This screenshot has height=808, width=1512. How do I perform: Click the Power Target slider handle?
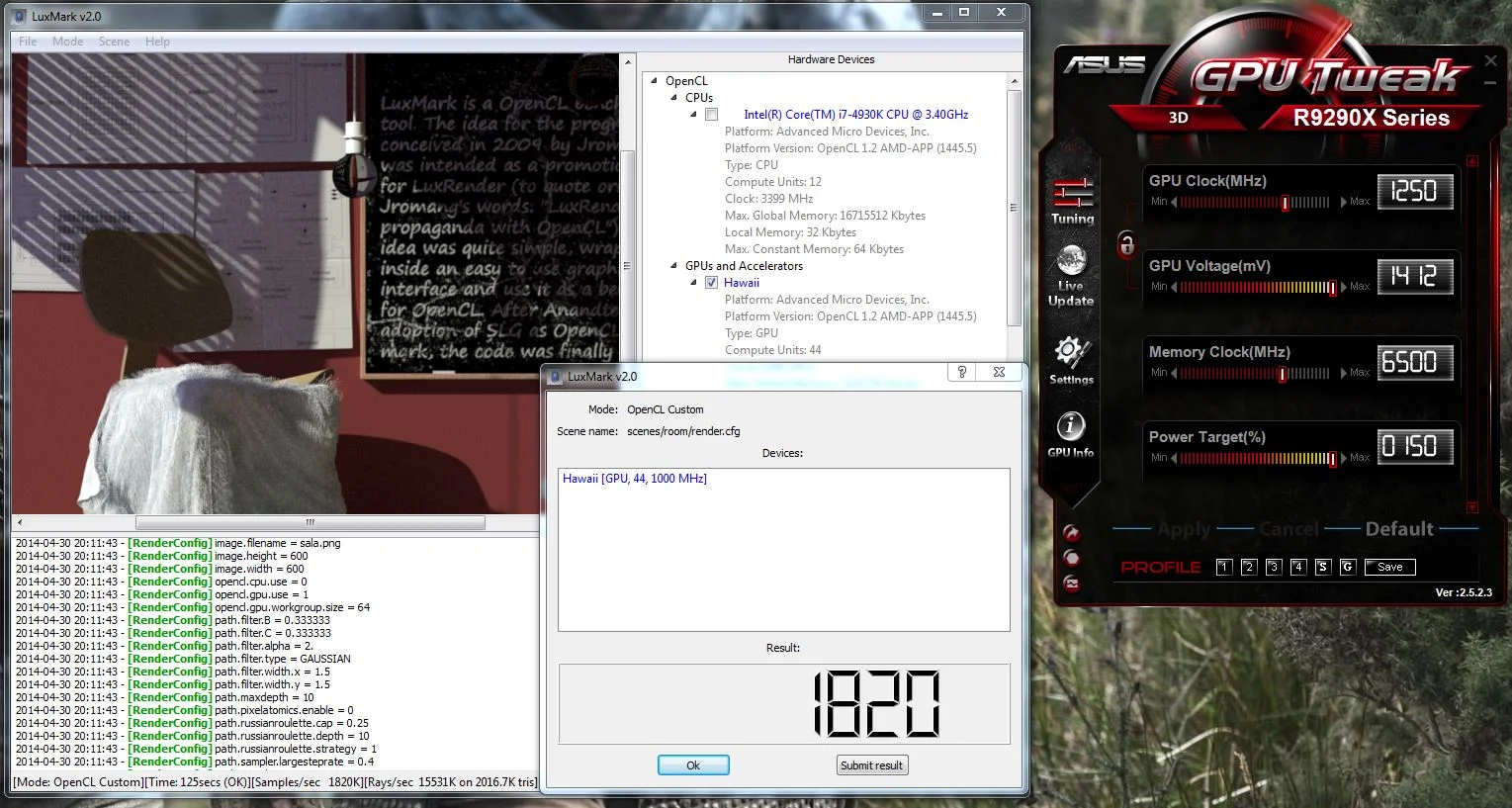click(x=1333, y=459)
